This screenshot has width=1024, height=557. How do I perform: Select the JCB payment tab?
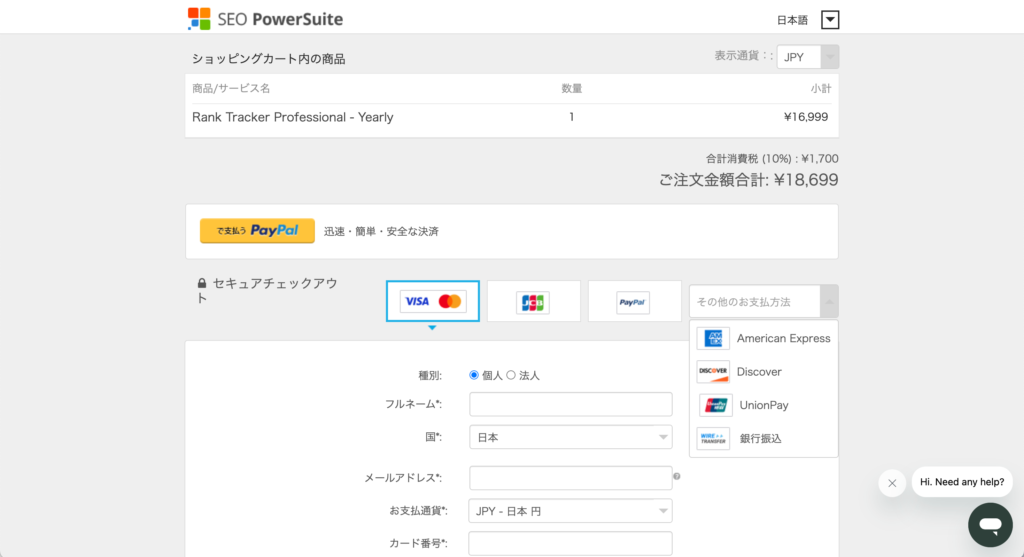pos(534,301)
